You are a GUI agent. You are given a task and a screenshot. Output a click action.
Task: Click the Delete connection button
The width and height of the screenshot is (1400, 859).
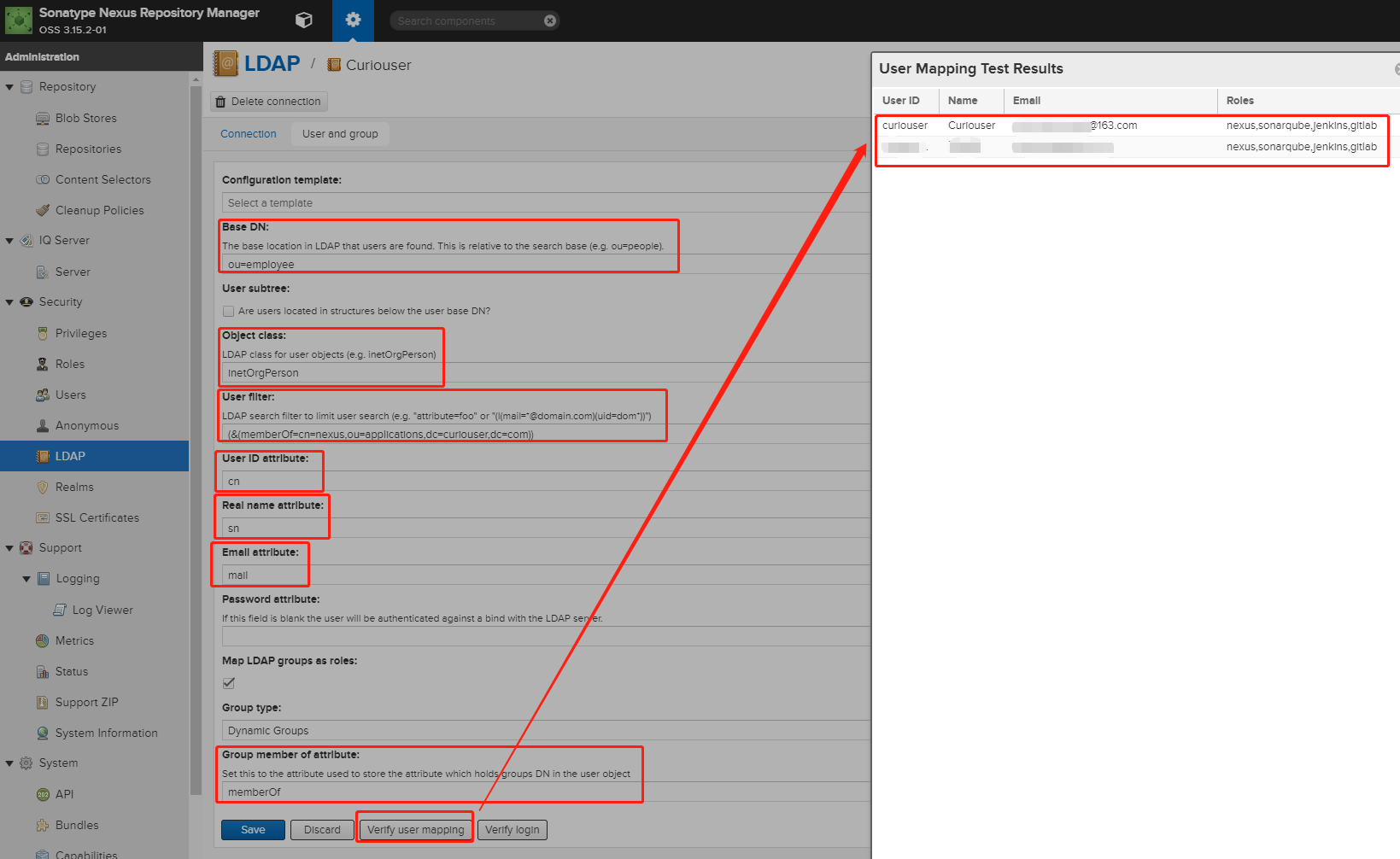click(x=268, y=102)
